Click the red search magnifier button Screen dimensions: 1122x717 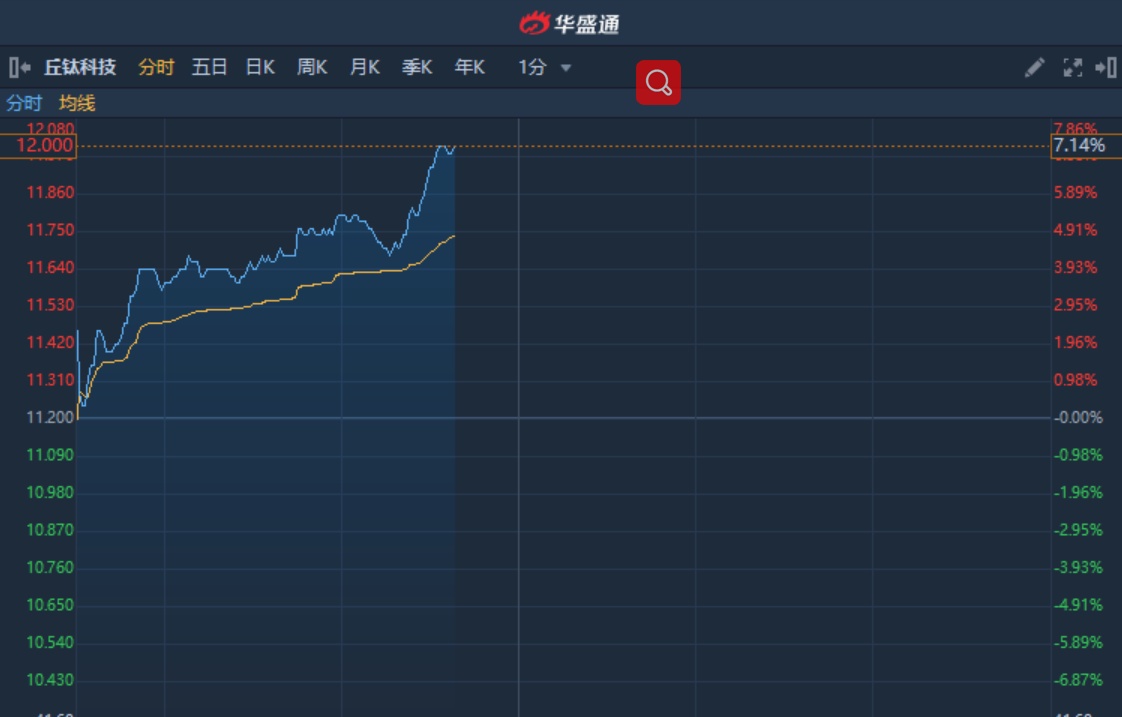[658, 83]
